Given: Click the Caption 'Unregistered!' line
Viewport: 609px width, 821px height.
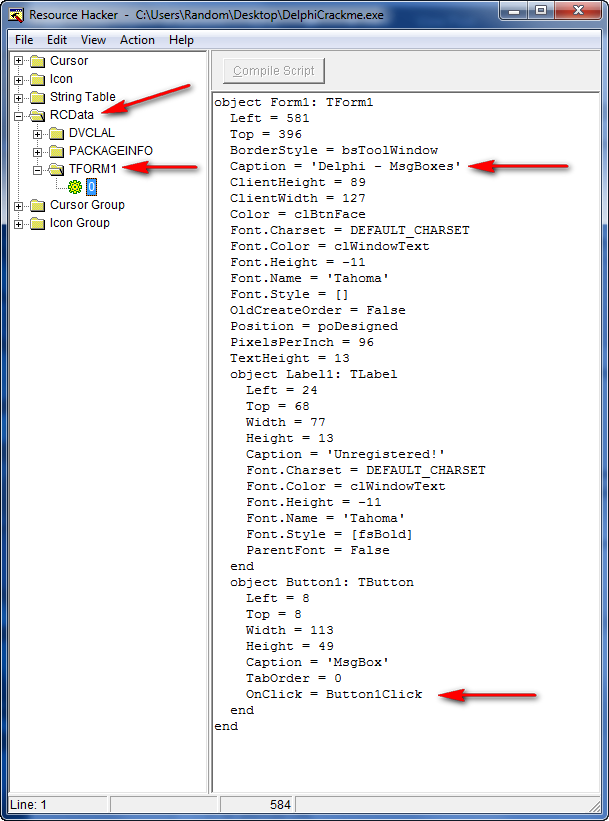Looking at the screenshot, I should click(346, 454).
